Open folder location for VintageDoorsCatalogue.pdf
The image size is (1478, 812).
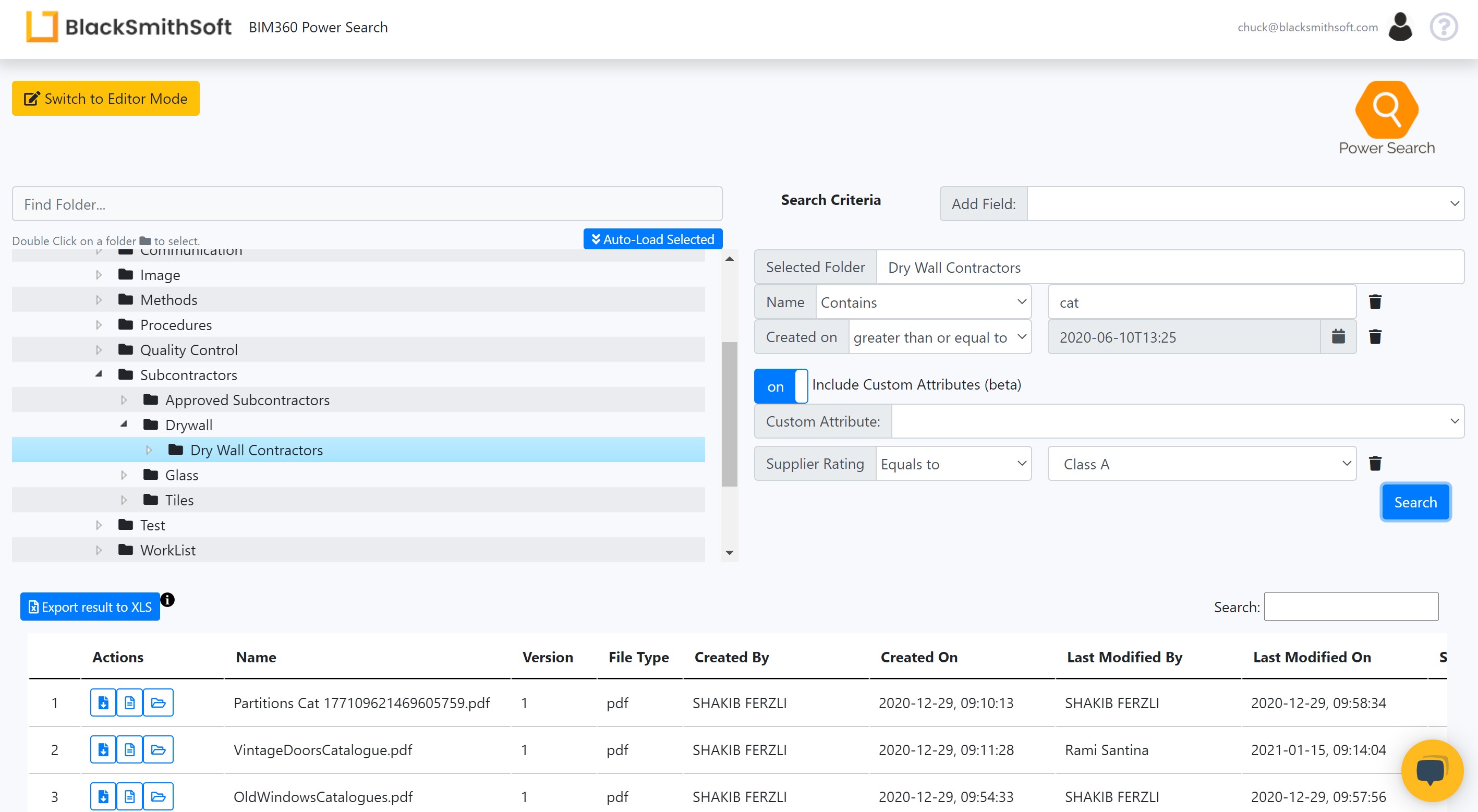(159, 749)
